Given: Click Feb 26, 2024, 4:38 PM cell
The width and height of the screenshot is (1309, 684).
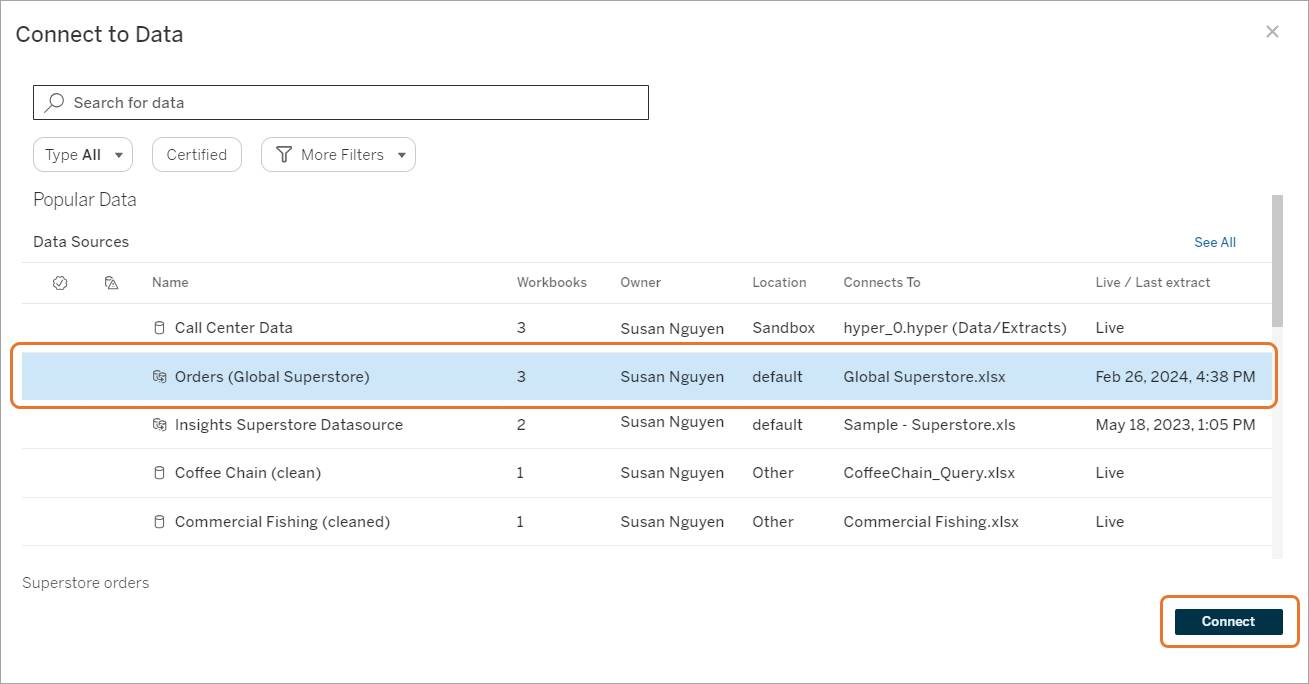Looking at the screenshot, I should (1175, 377).
